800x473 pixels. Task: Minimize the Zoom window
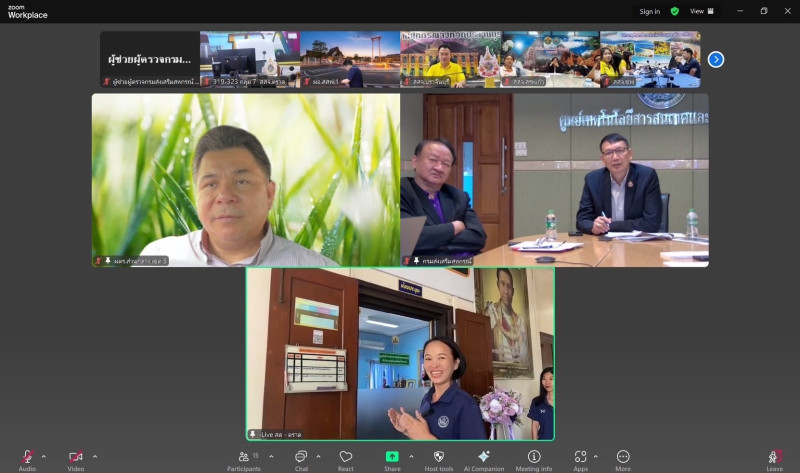pyautogui.click(x=740, y=11)
